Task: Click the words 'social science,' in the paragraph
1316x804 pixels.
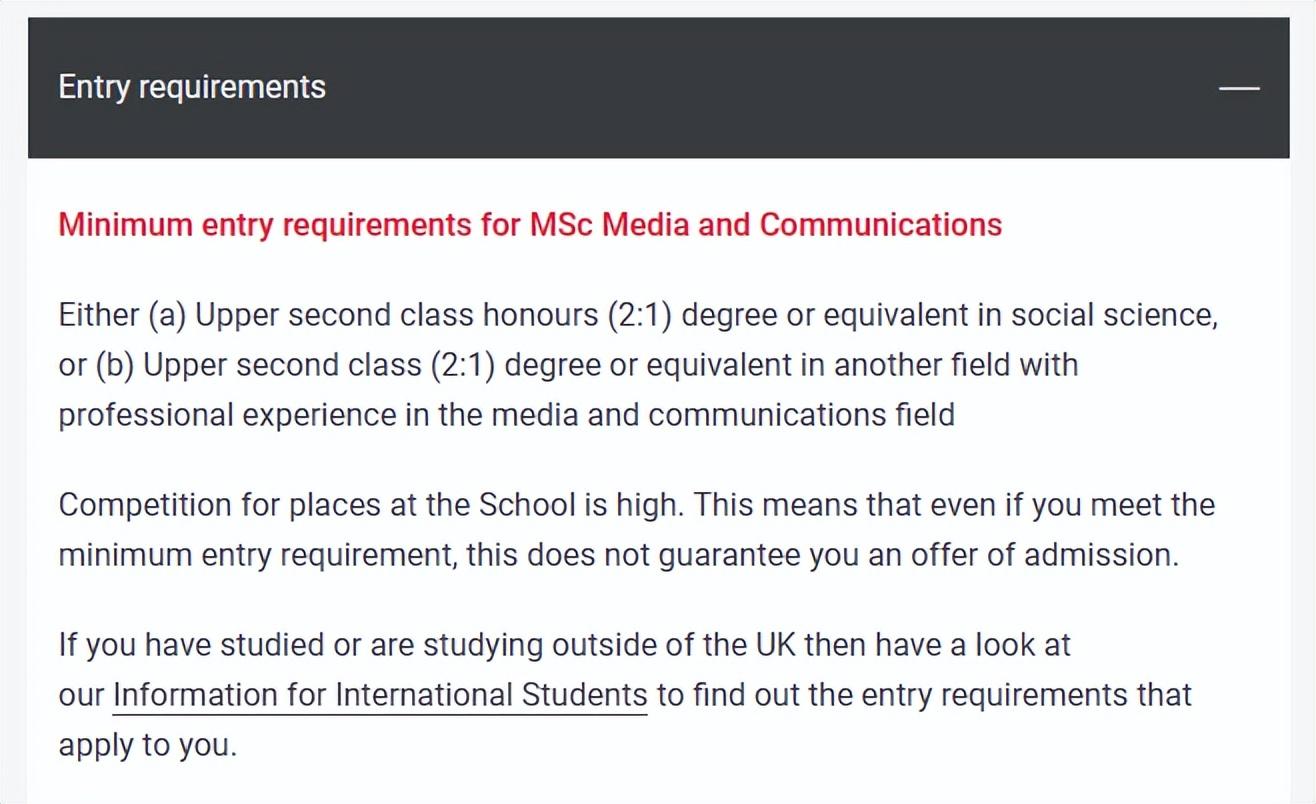Action: pyautogui.click(x=1114, y=315)
